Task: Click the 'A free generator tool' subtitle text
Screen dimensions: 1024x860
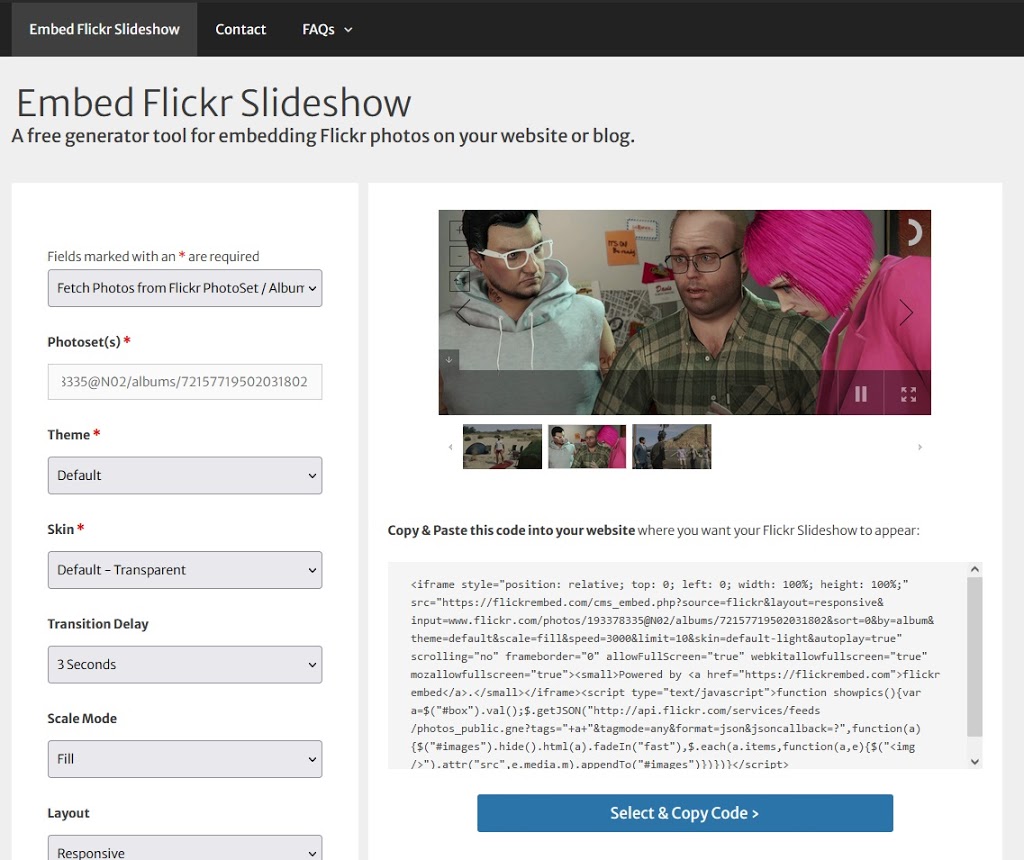Action: pyautogui.click(x=323, y=136)
